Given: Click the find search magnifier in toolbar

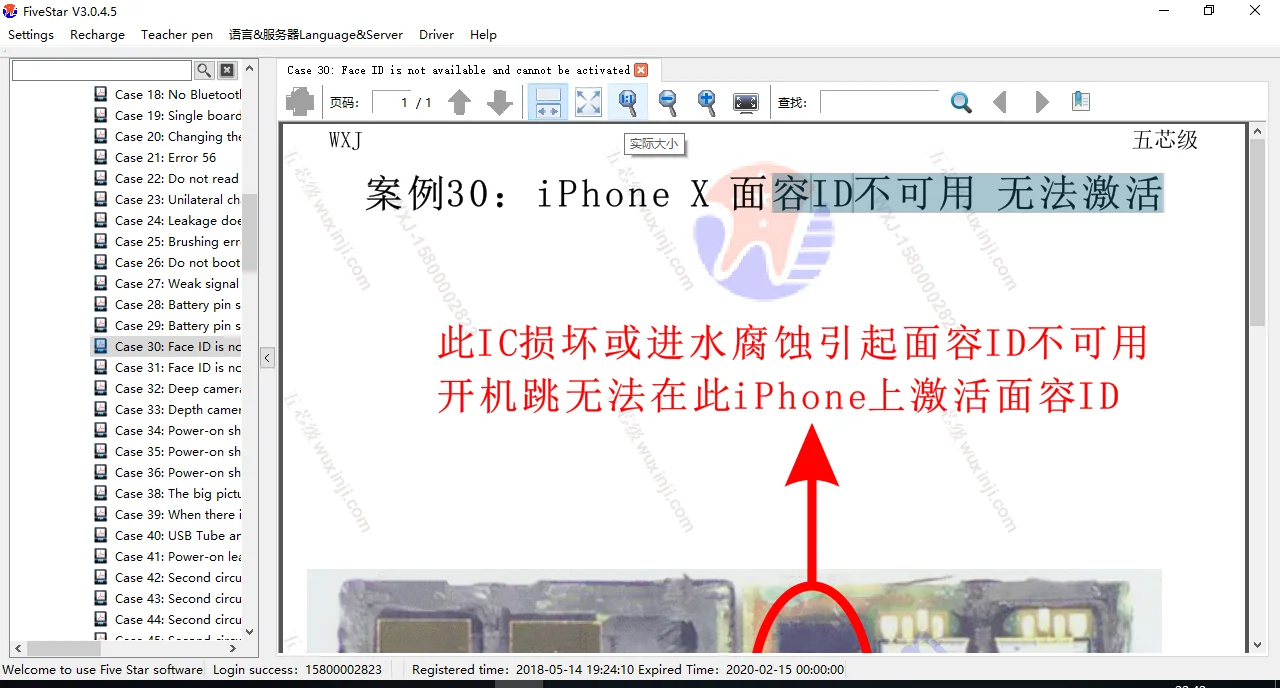Looking at the screenshot, I should [x=961, y=102].
